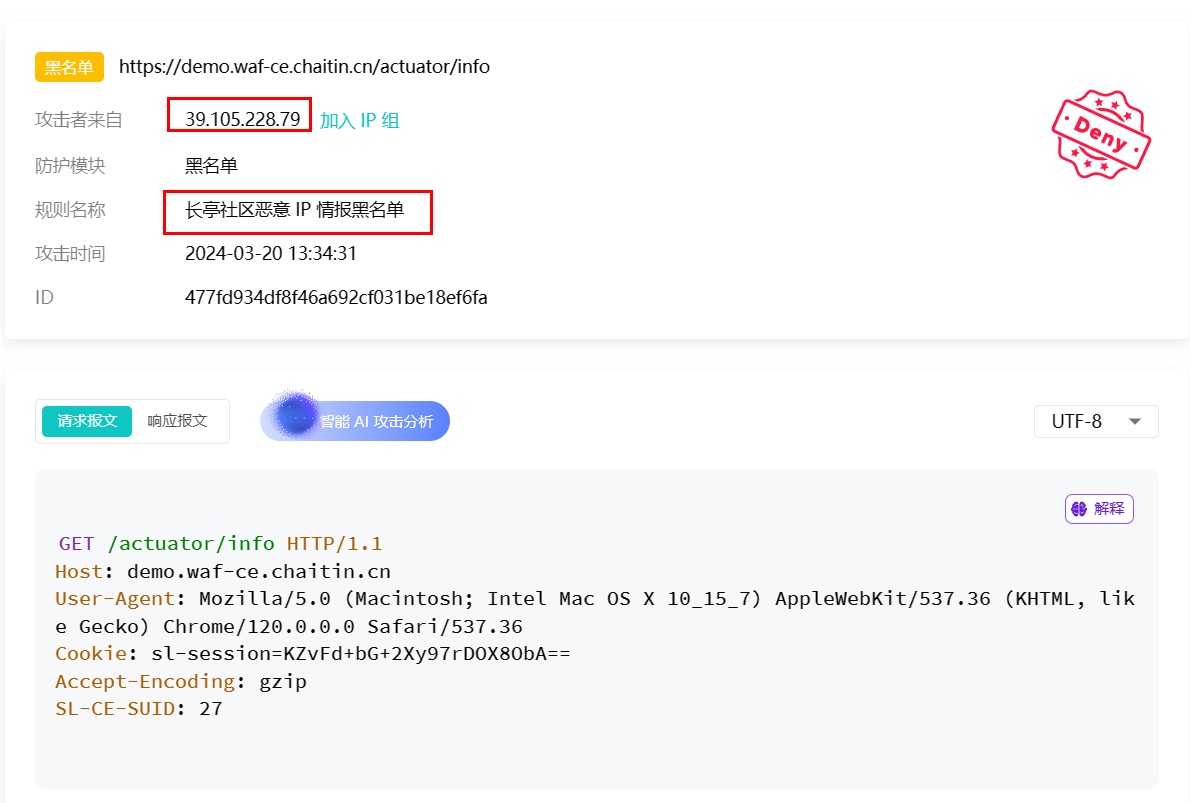1190x803 pixels.
Task: Open 智能 AI 攻击分析 button
Action: click(x=355, y=421)
